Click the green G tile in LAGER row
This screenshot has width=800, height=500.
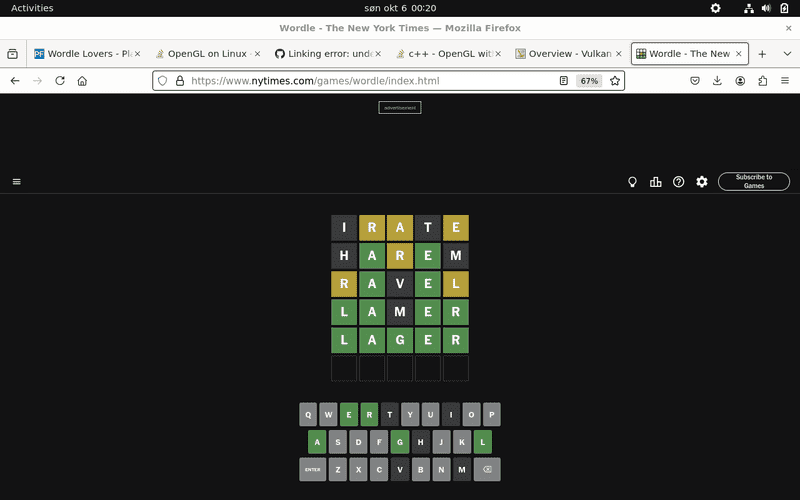[400, 340]
